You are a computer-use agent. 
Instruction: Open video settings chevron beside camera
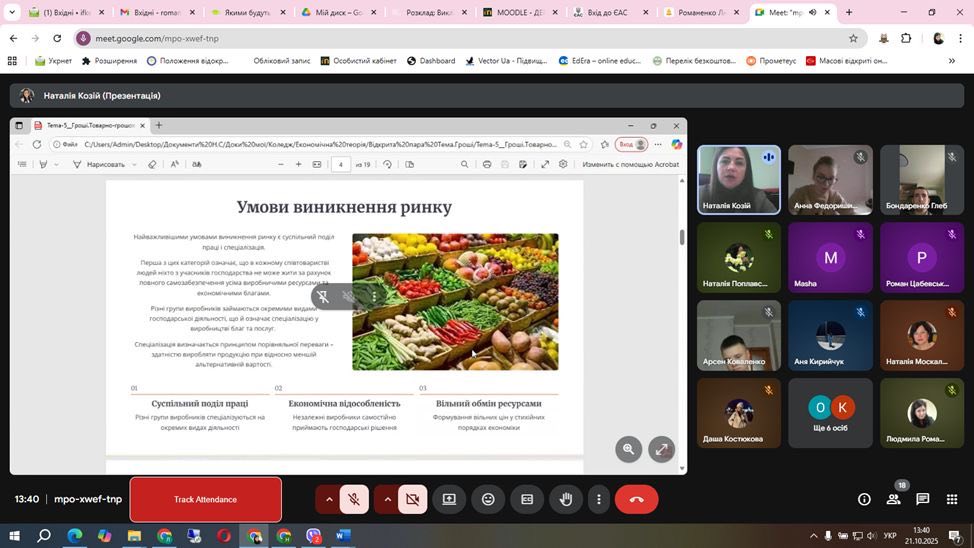click(x=387, y=500)
